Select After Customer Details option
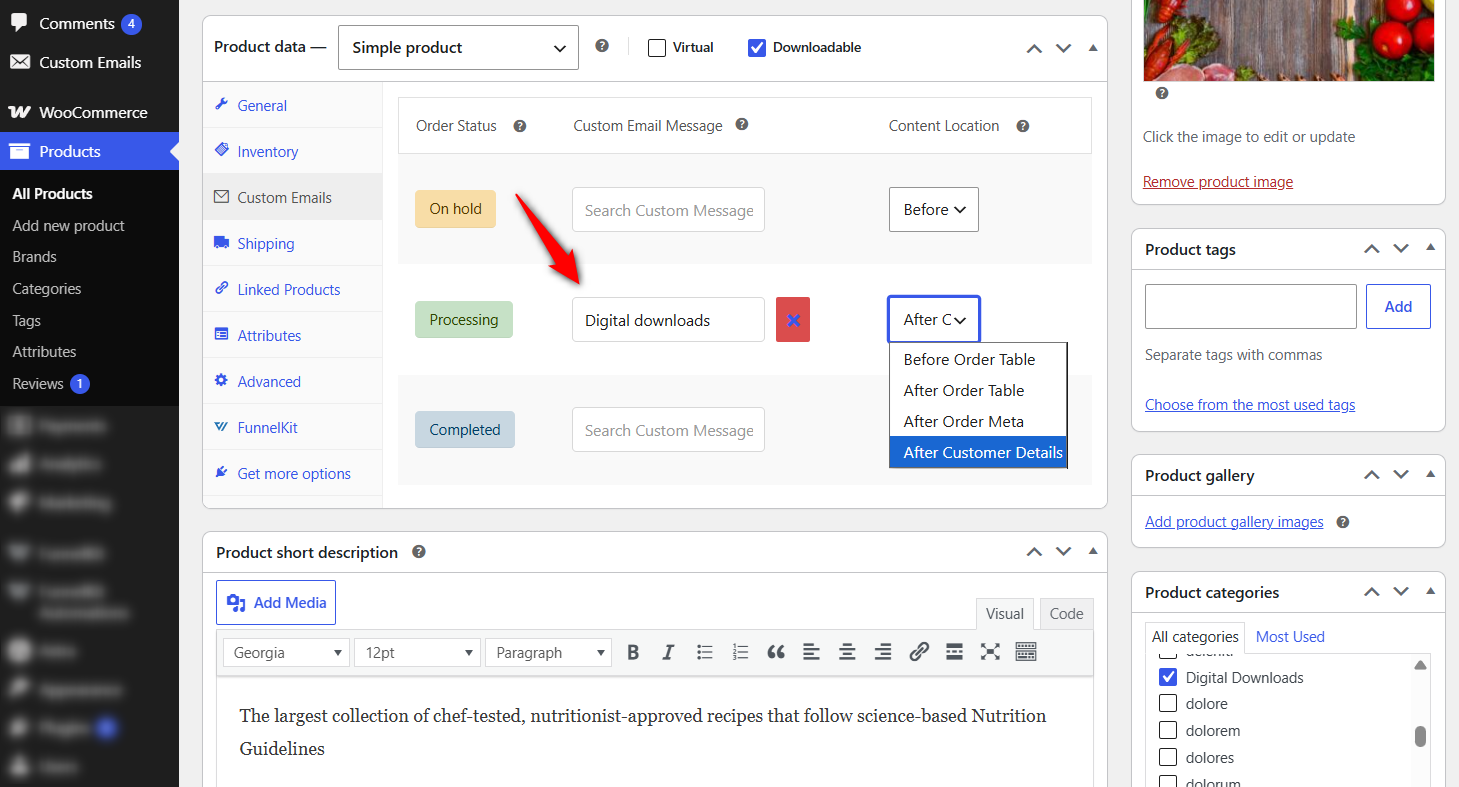 pyautogui.click(x=978, y=452)
